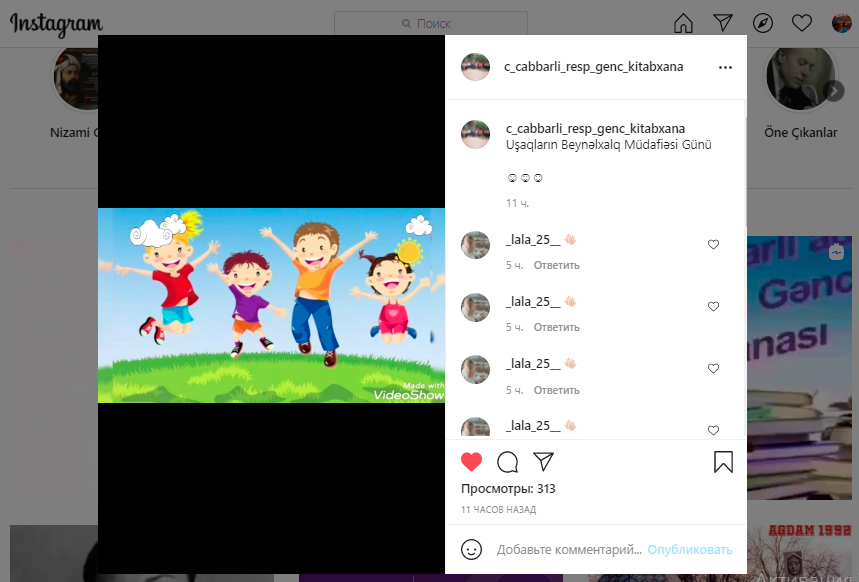Open the Instagram home feed icon

683,23
